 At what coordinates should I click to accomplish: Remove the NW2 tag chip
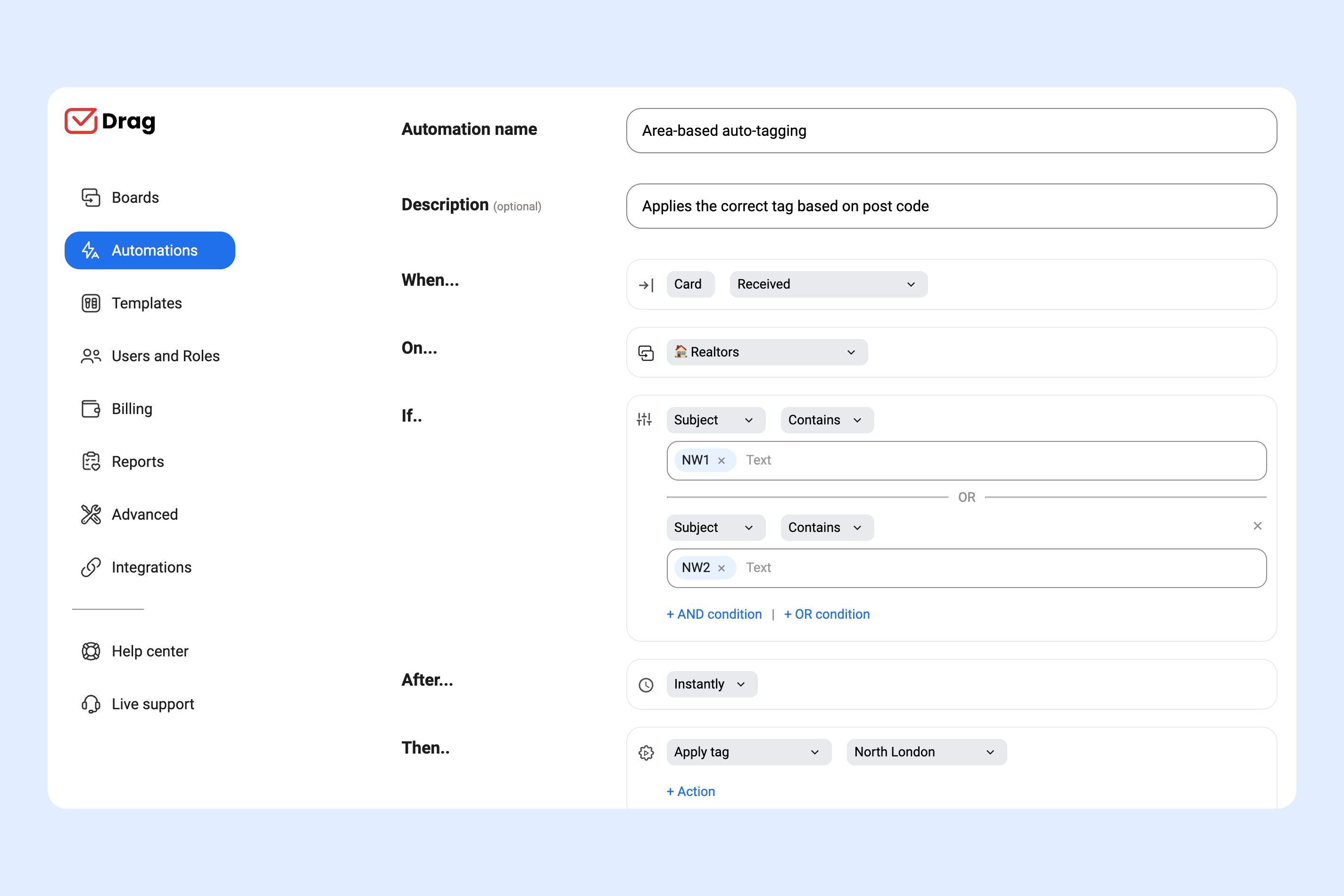tap(722, 568)
